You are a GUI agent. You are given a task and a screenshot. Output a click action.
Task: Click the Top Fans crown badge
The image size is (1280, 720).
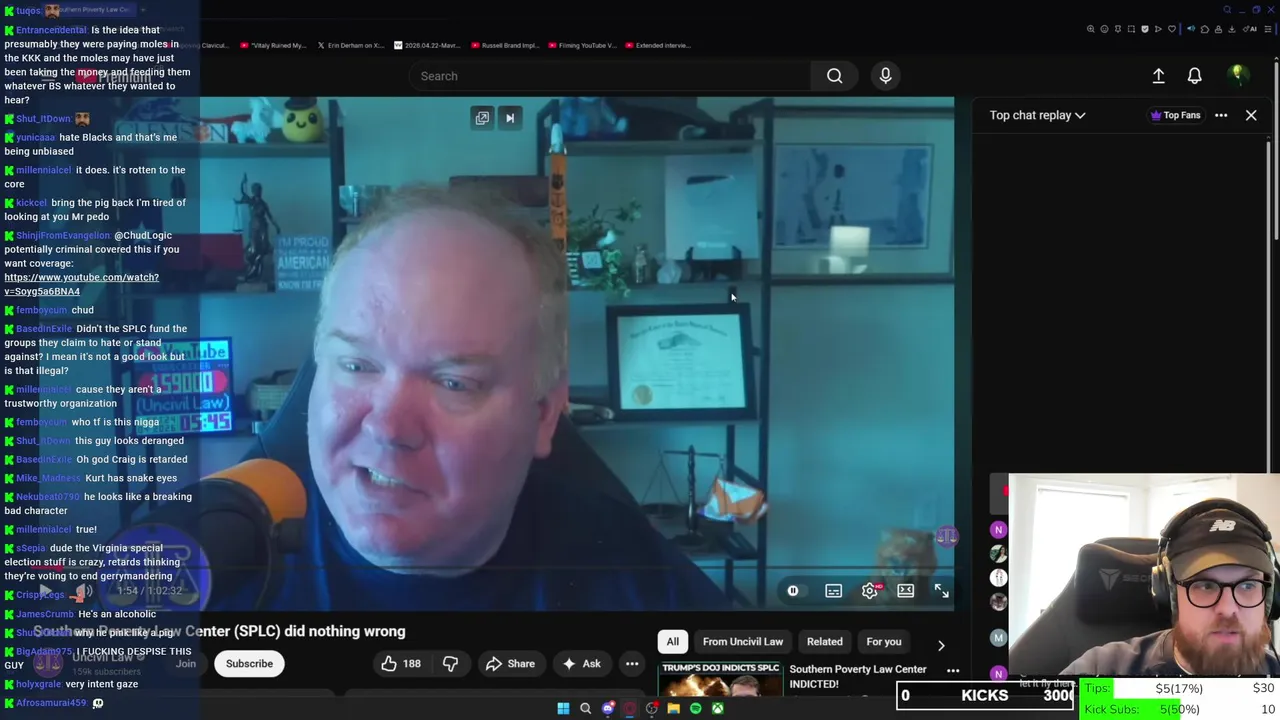(1175, 115)
